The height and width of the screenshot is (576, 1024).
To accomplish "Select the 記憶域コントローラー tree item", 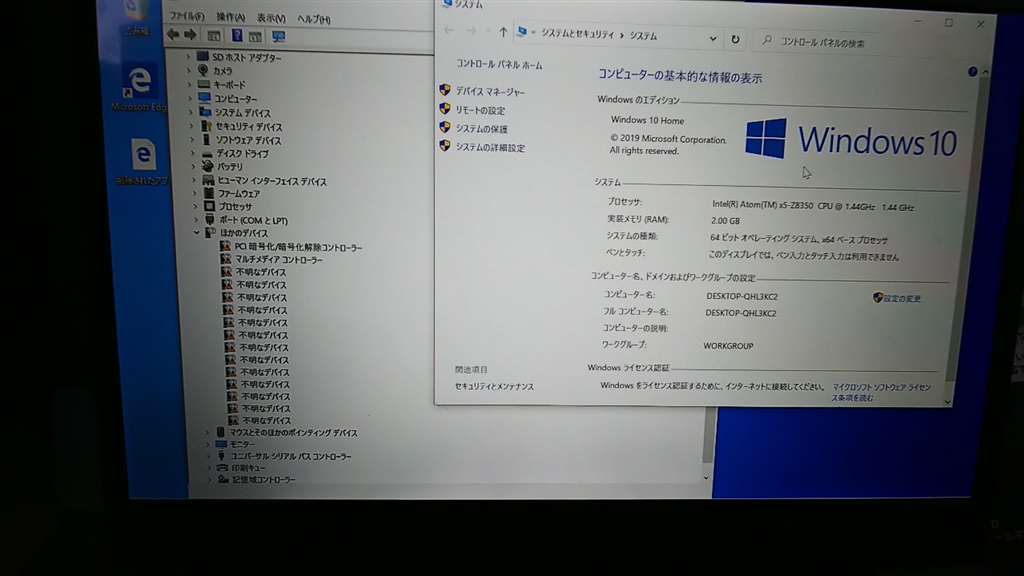I will click(x=264, y=480).
